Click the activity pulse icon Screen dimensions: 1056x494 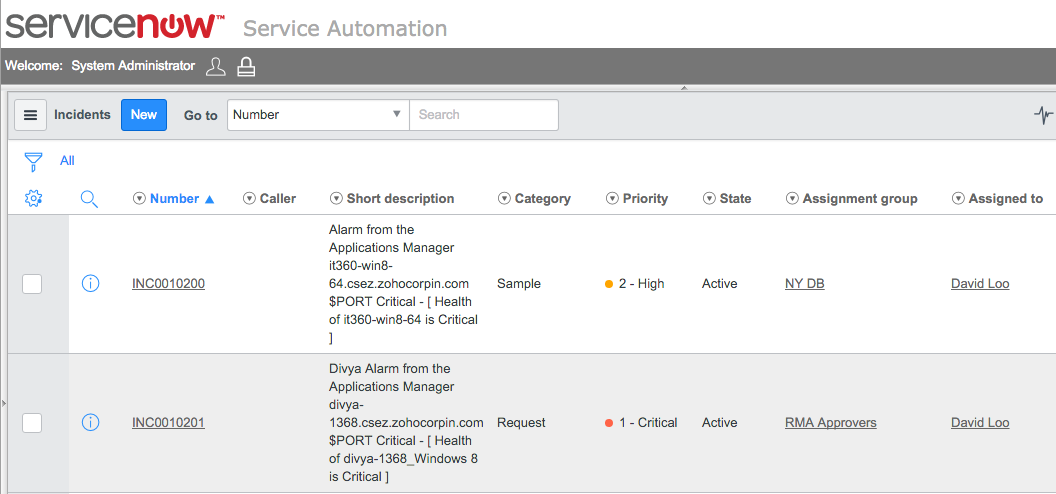click(1043, 115)
